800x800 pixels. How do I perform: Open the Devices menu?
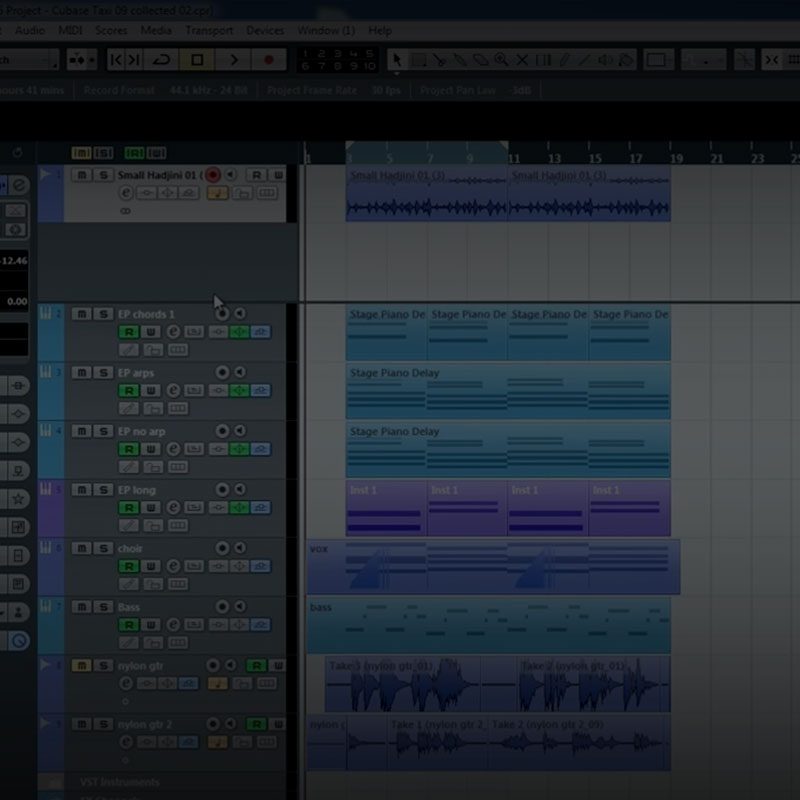click(x=265, y=31)
